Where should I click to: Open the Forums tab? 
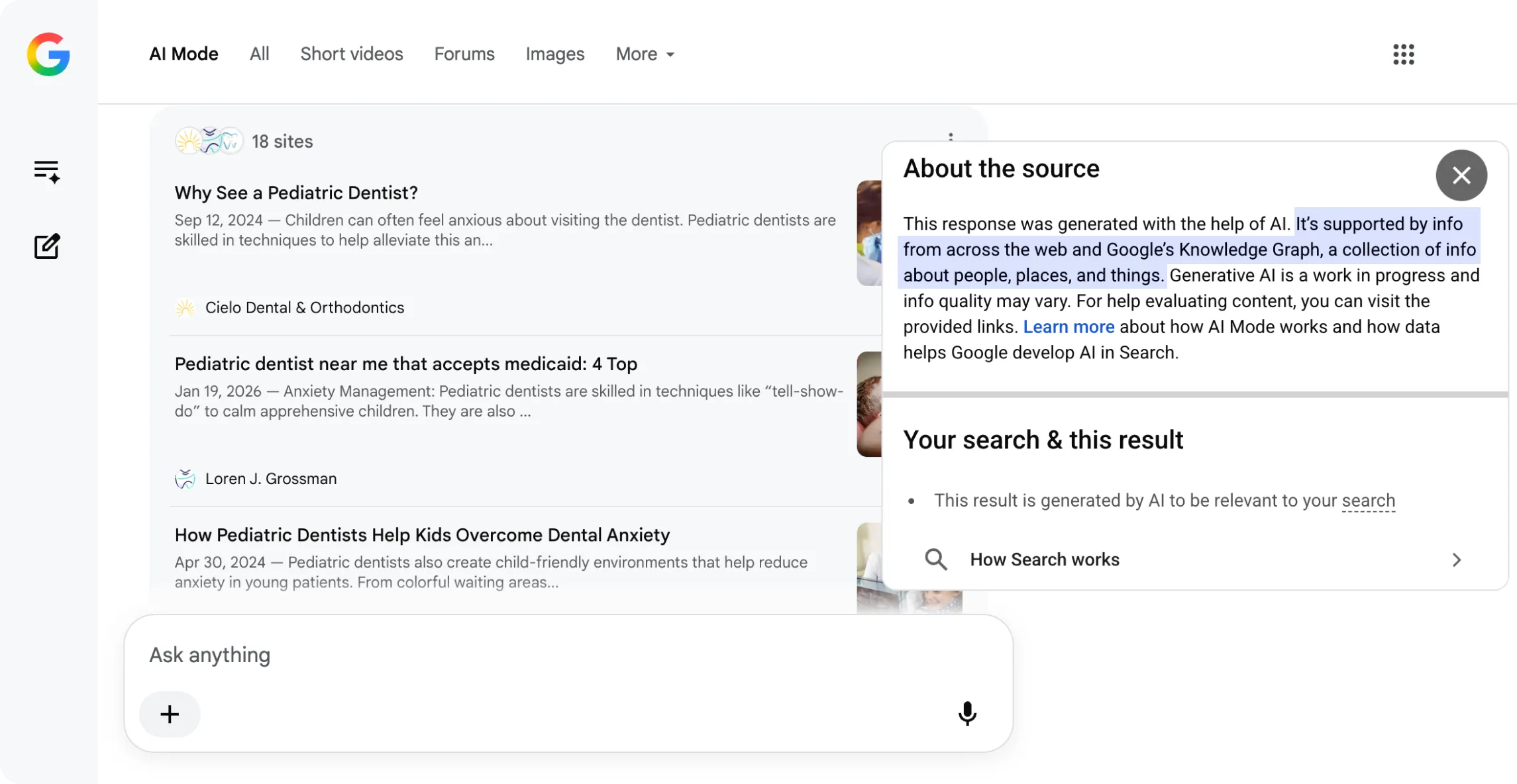tap(464, 54)
